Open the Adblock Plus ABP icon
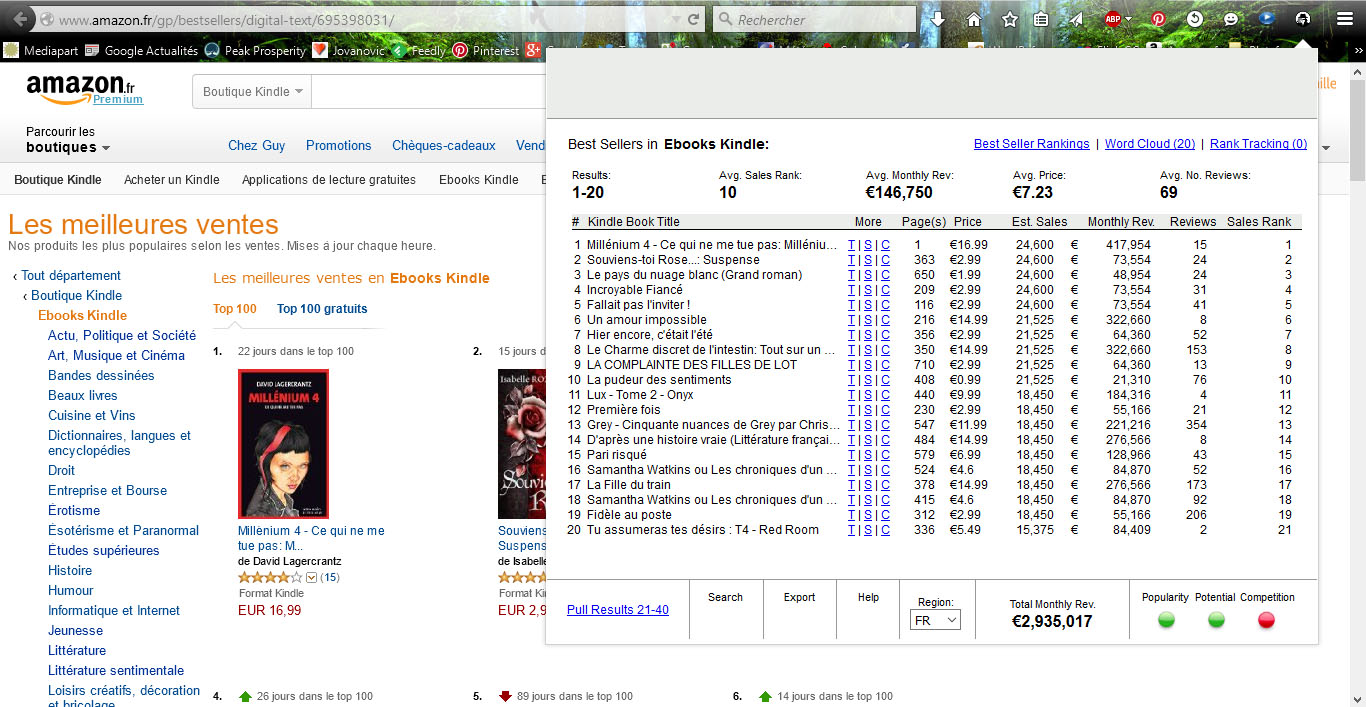The width and height of the screenshot is (1366, 707). [x=1112, y=19]
